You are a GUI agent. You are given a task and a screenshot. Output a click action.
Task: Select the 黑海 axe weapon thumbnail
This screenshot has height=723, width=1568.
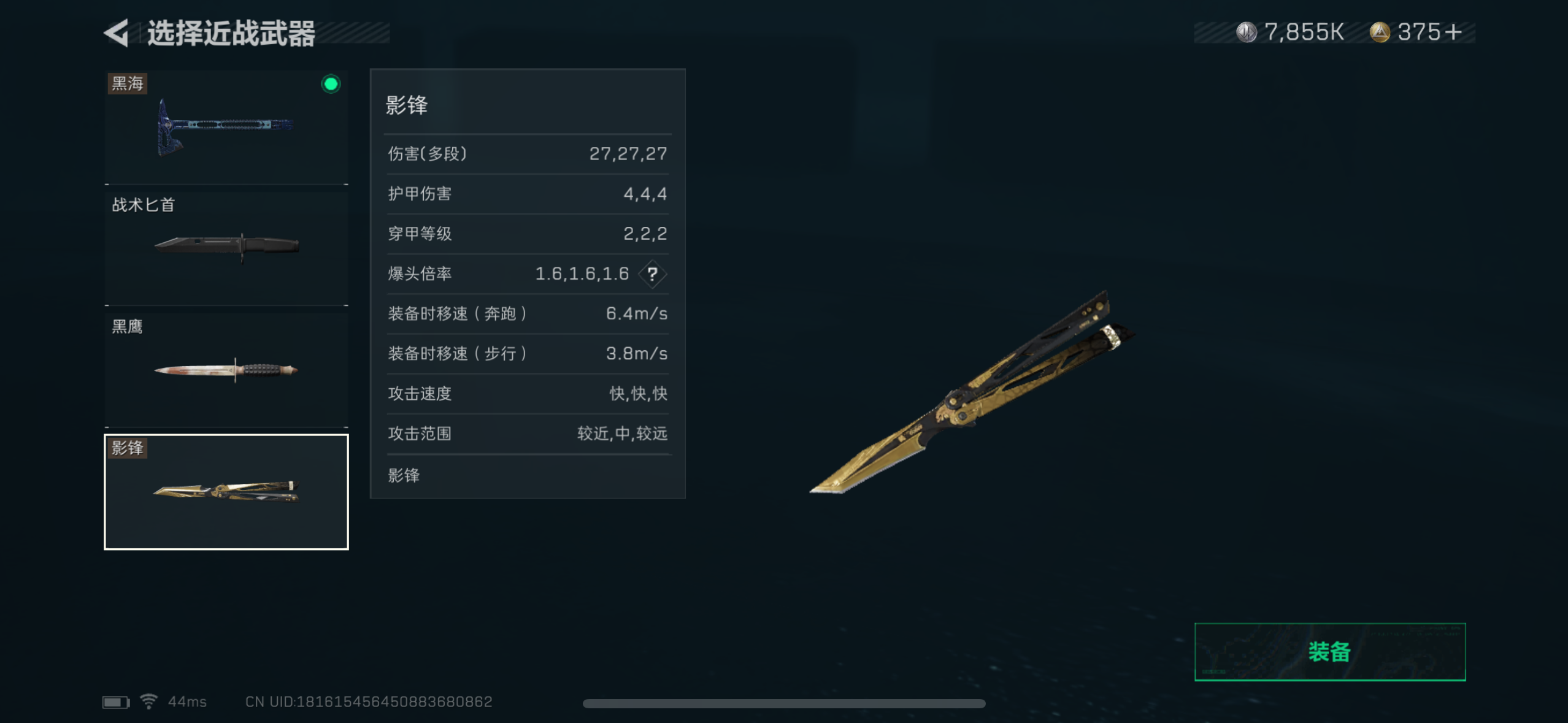click(226, 127)
